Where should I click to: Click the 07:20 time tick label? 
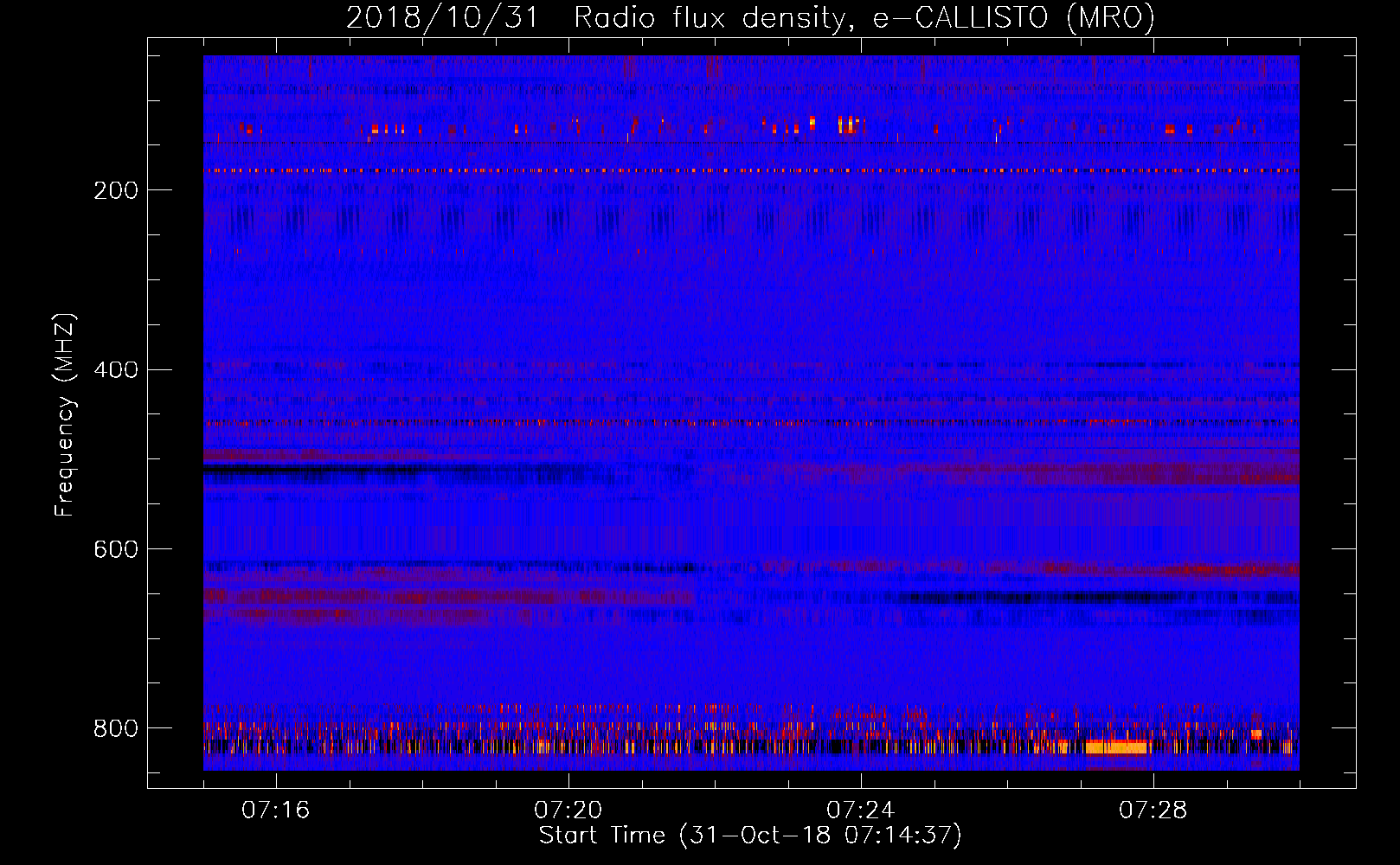click(x=568, y=811)
